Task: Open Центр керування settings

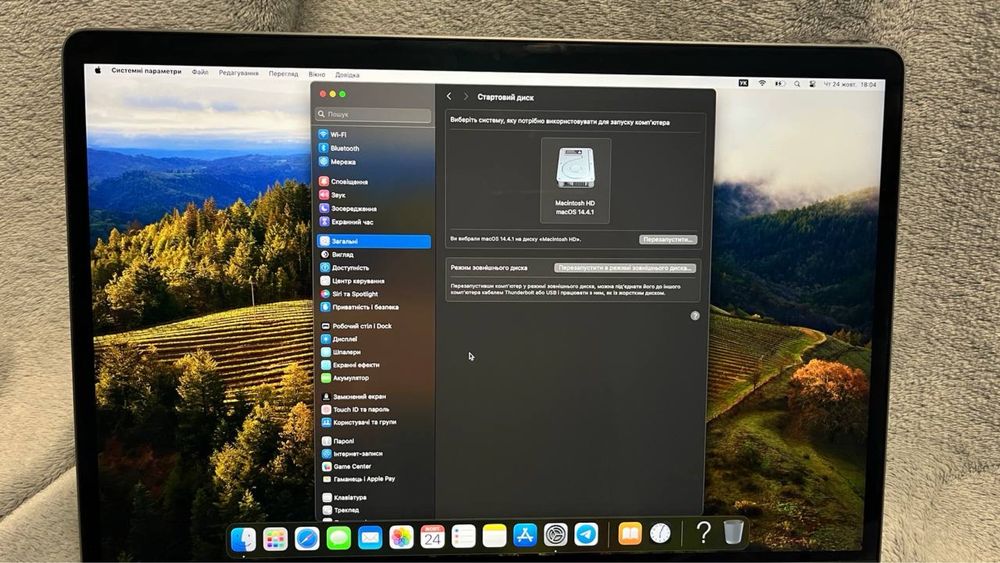Action: (374, 281)
